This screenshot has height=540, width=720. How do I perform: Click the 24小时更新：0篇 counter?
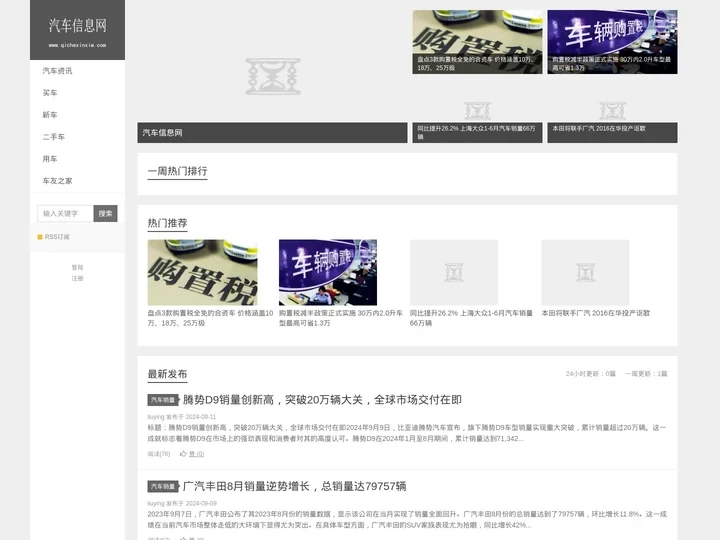pos(591,374)
